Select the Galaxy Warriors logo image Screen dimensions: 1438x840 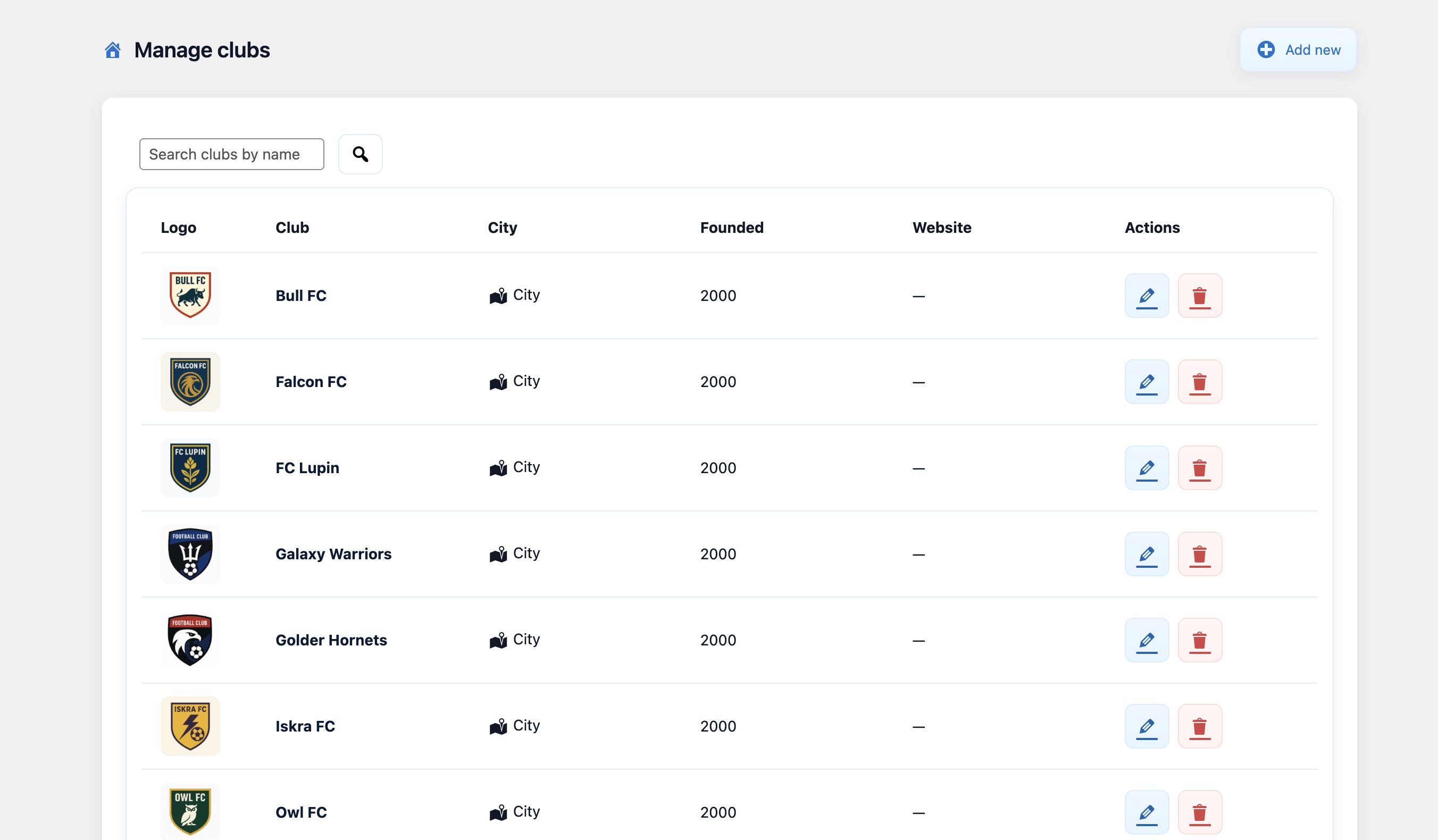(190, 554)
